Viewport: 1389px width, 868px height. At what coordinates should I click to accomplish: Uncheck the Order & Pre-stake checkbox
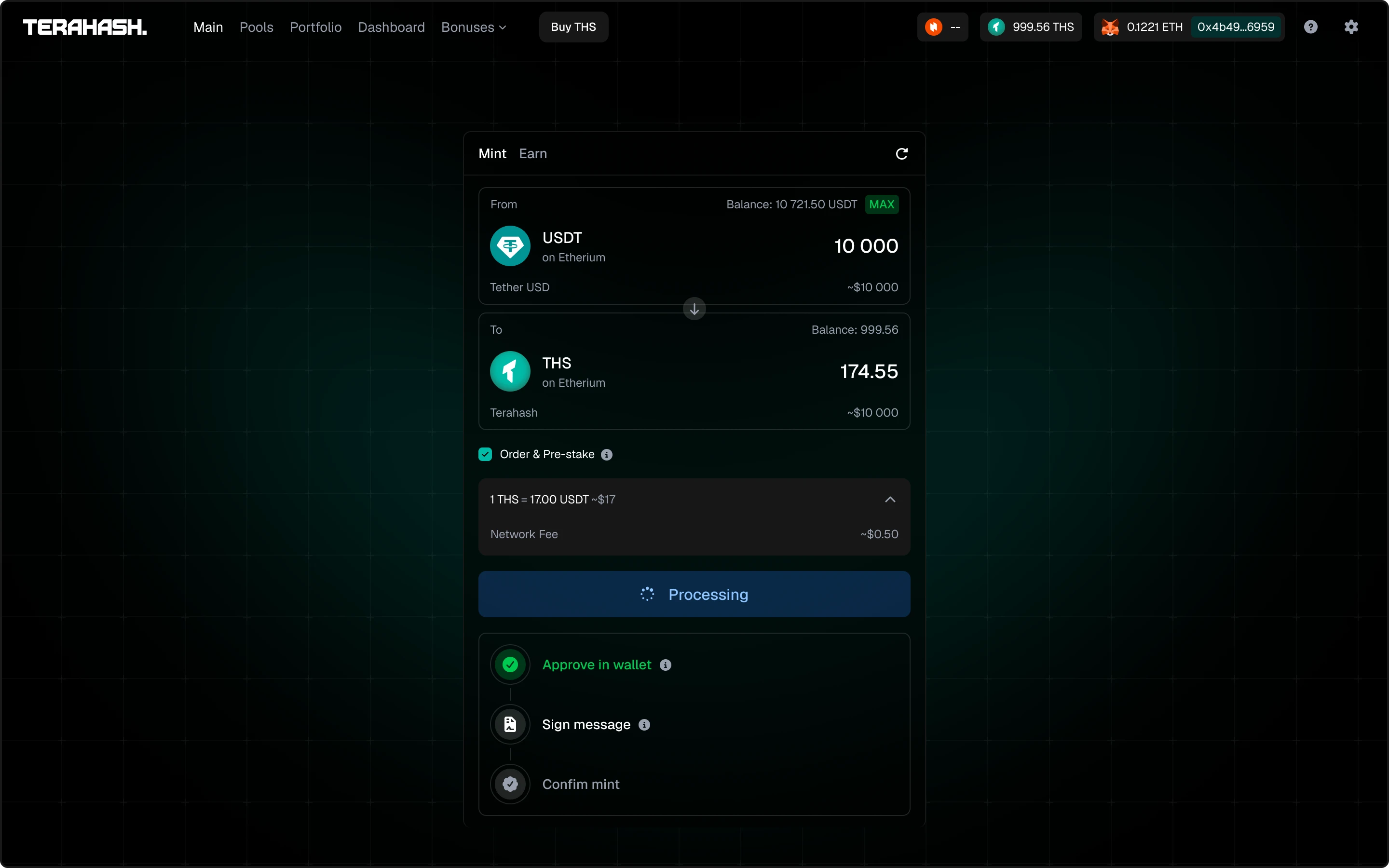click(485, 455)
